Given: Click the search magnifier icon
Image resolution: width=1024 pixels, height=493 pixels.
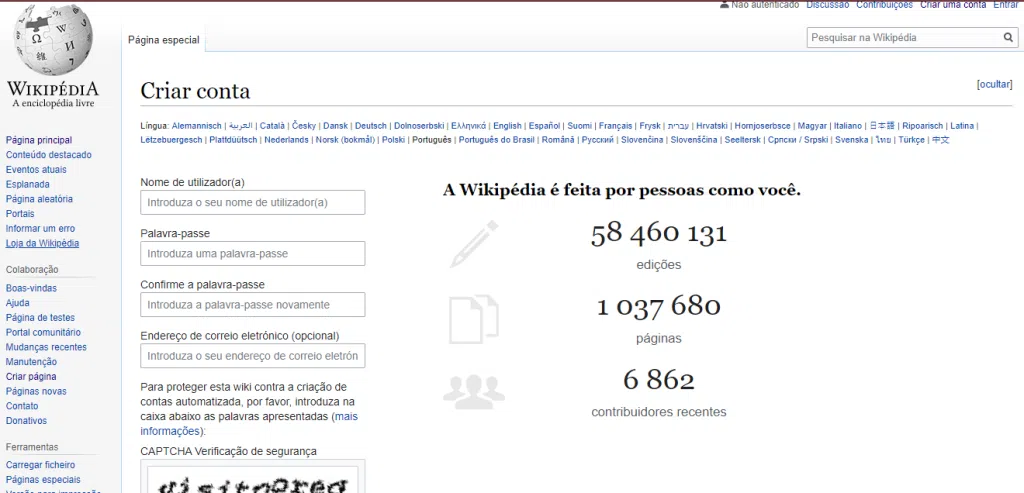Looking at the screenshot, I should point(1008,38).
